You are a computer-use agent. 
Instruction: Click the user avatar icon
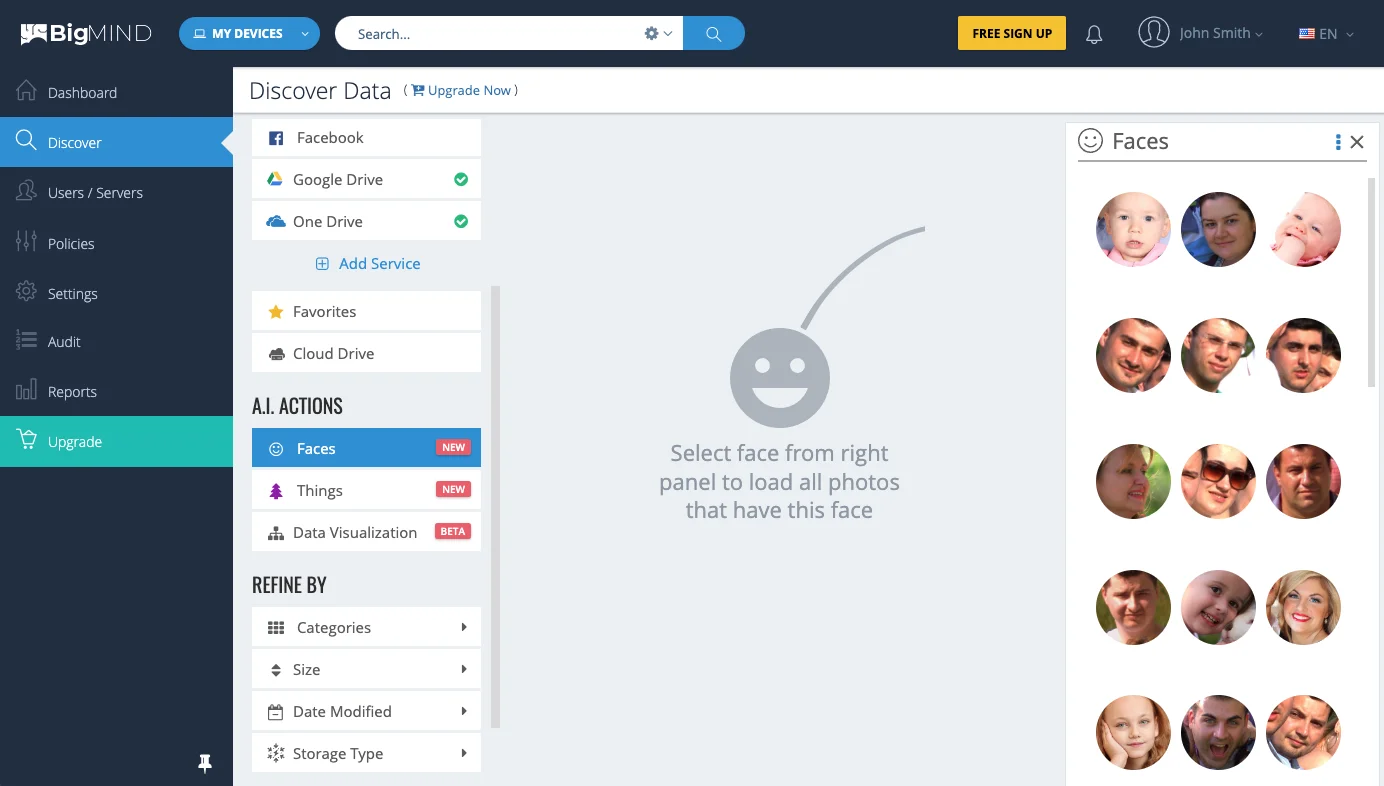1154,32
